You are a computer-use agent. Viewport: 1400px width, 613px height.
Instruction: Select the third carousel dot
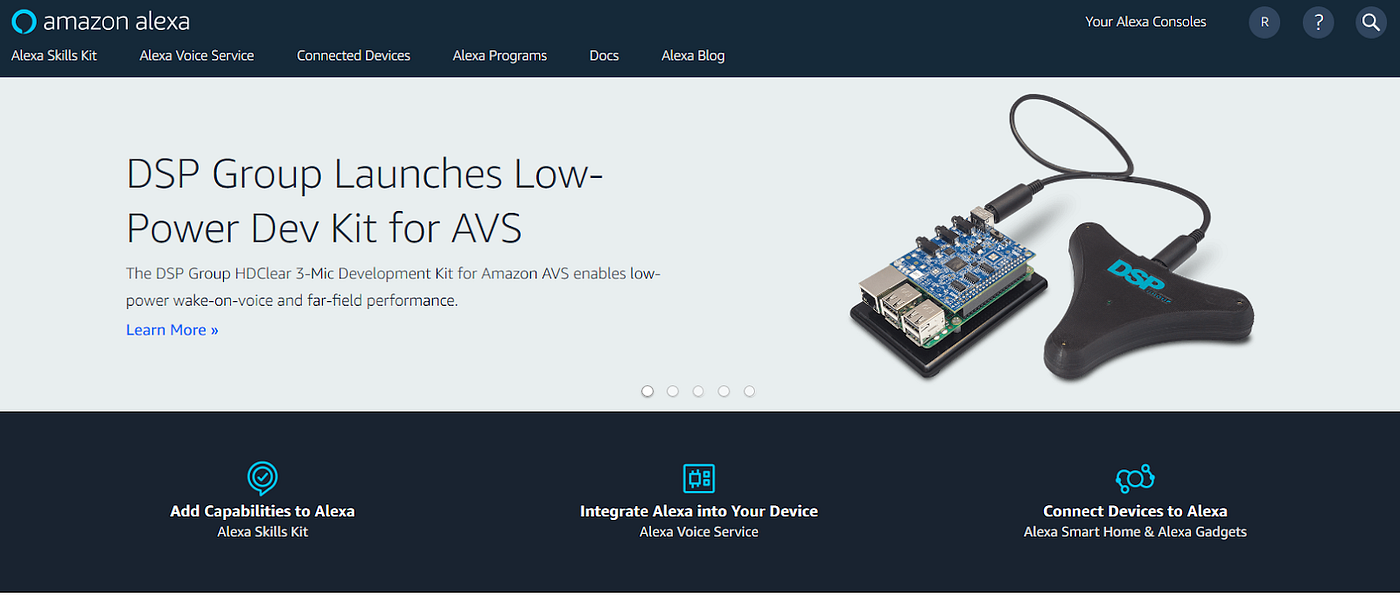698,391
